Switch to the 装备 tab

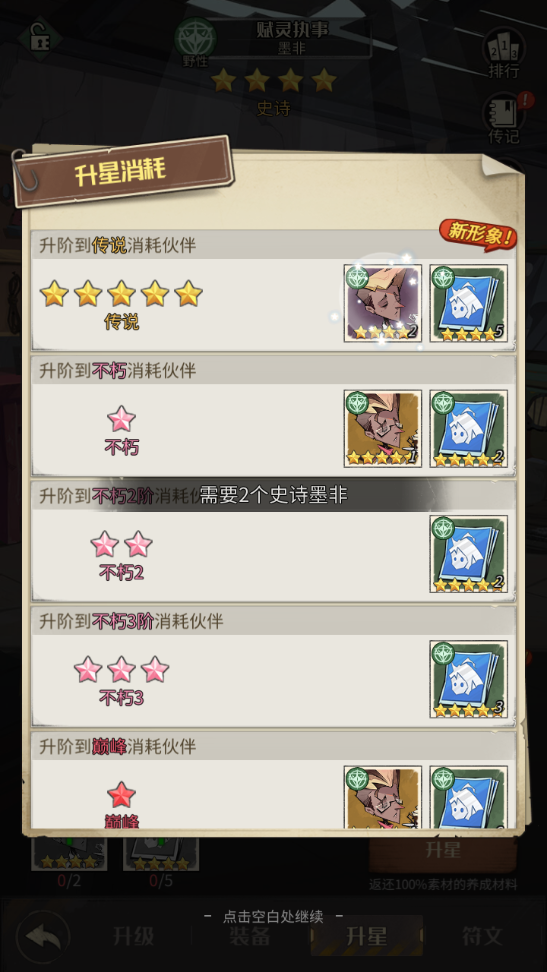coord(249,936)
